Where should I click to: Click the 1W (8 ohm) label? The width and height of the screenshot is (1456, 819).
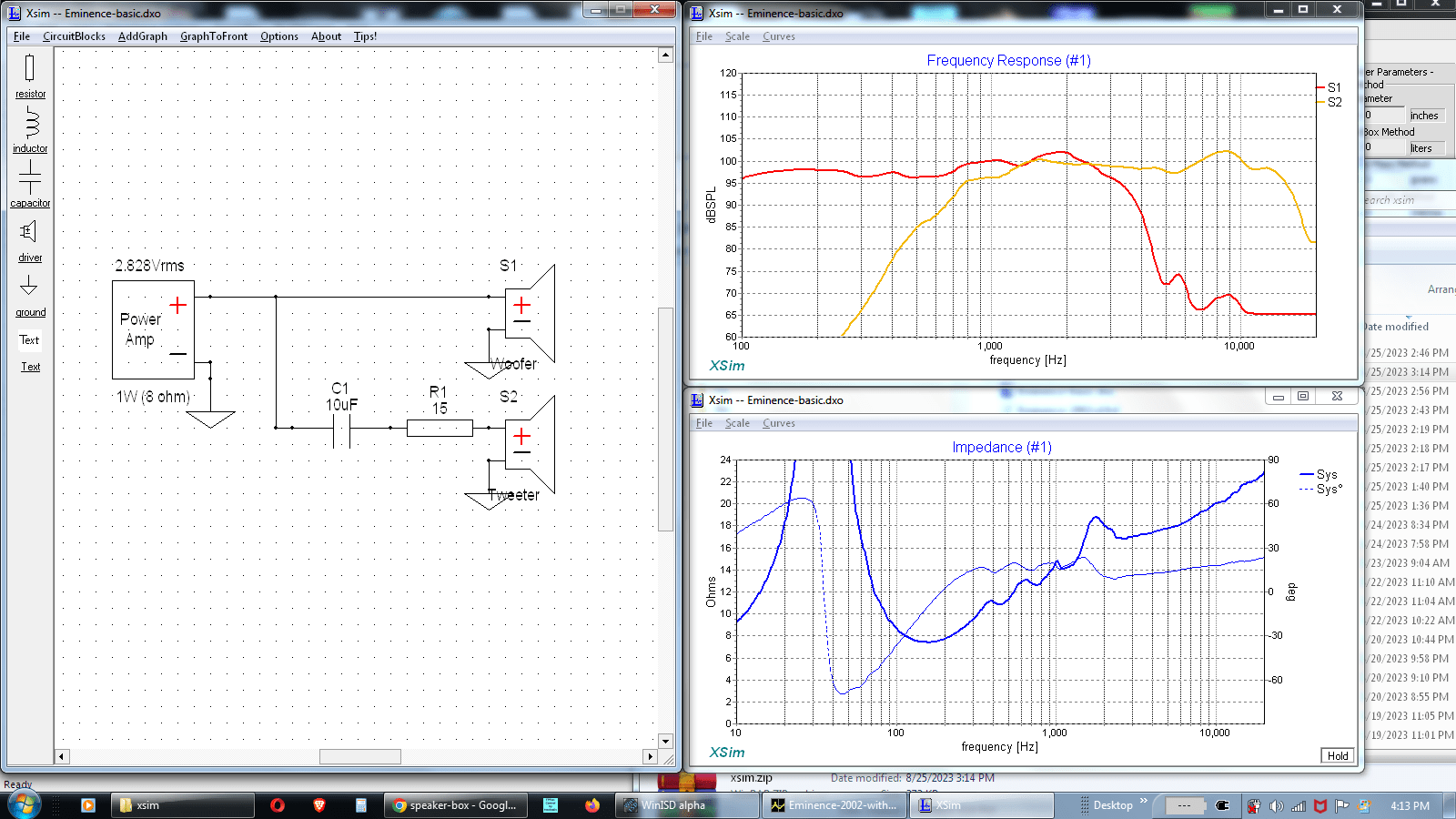coord(153,397)
